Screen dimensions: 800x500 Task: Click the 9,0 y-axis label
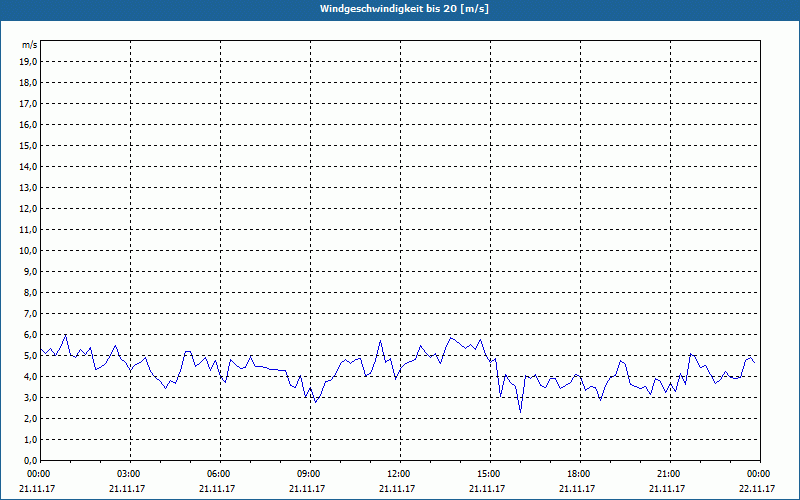tap(30, 271)
